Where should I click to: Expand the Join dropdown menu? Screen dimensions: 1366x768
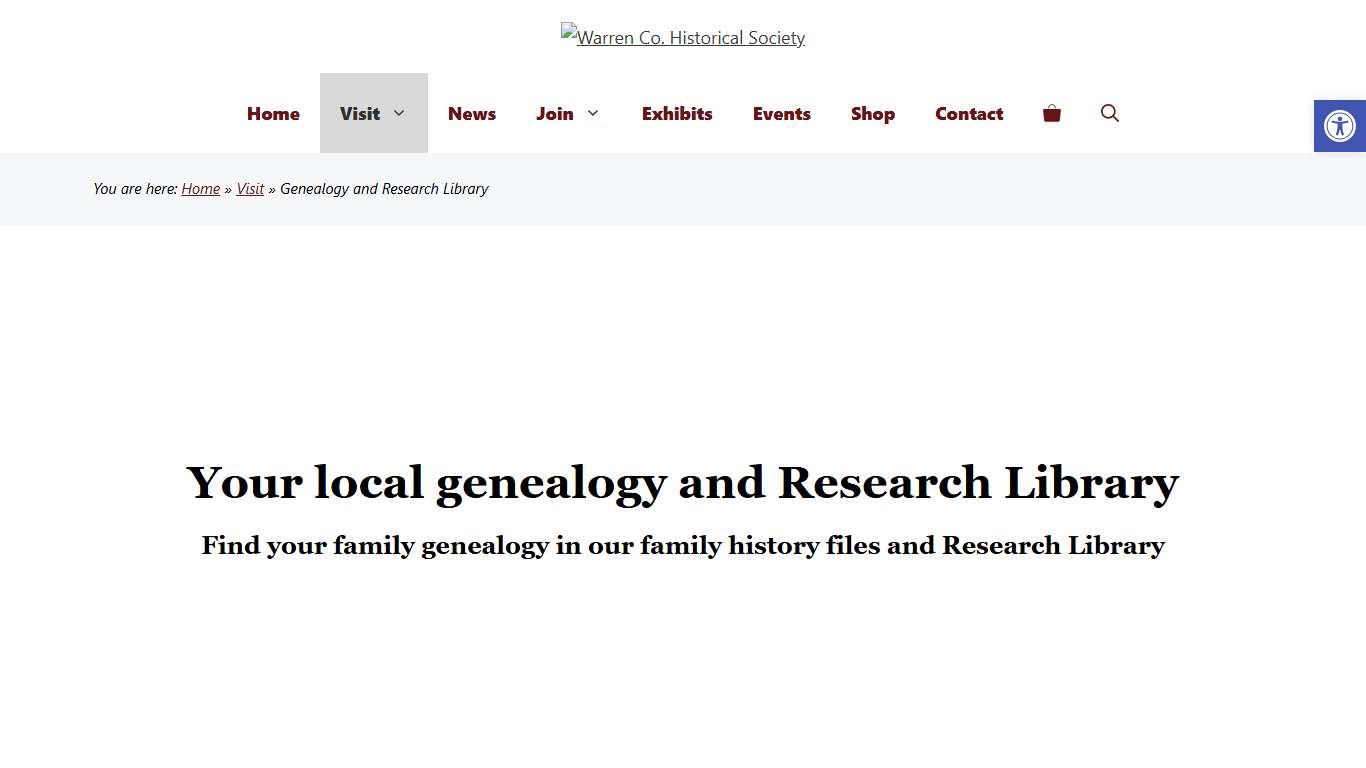(x=567, y=113)
